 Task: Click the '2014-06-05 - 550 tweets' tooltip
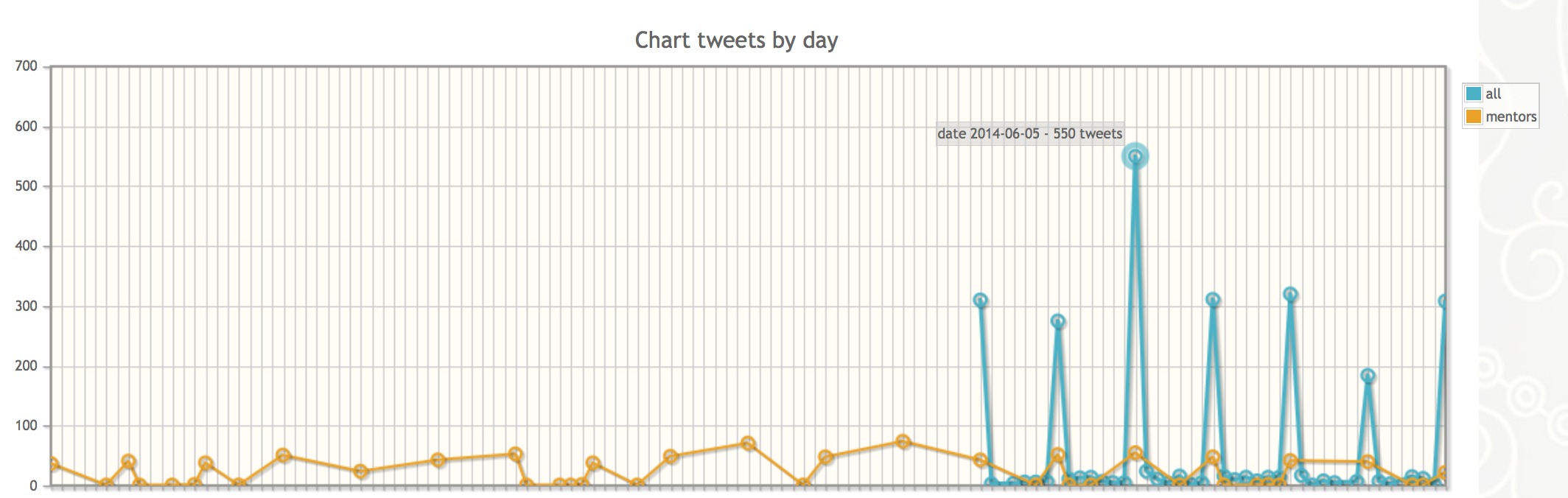point(1029,133)
